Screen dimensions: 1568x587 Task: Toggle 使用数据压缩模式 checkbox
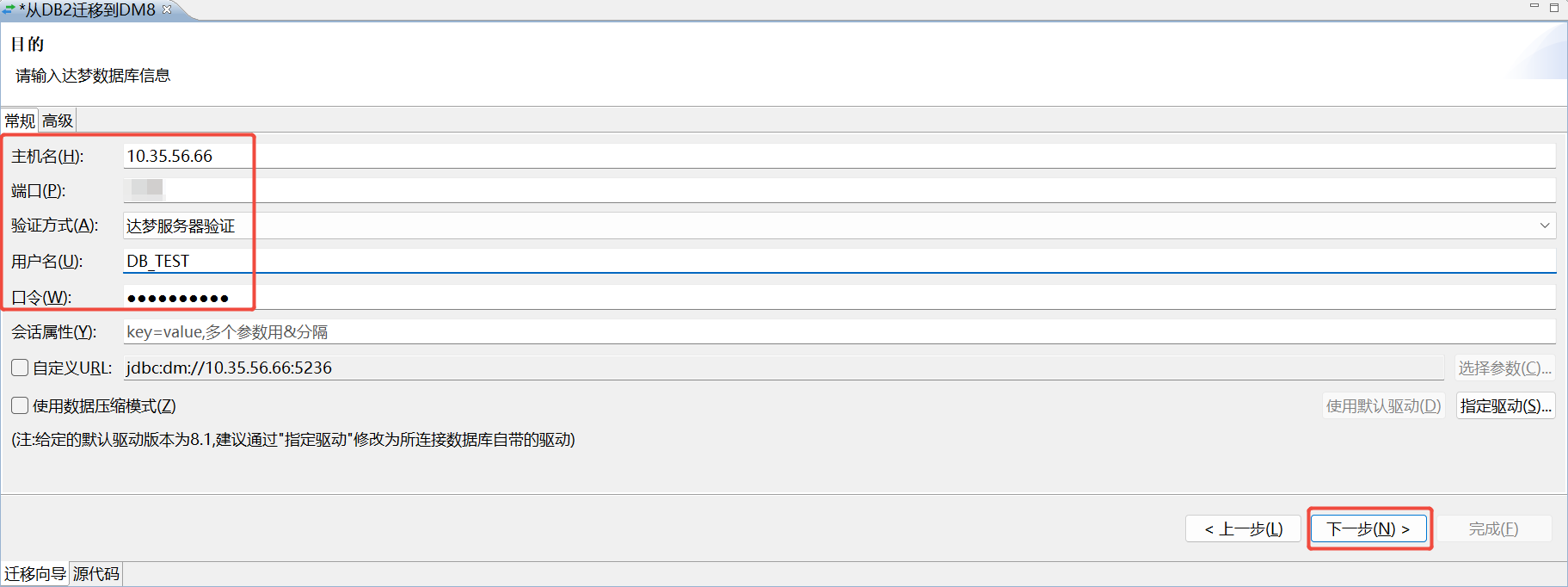(x=20, y=405)
